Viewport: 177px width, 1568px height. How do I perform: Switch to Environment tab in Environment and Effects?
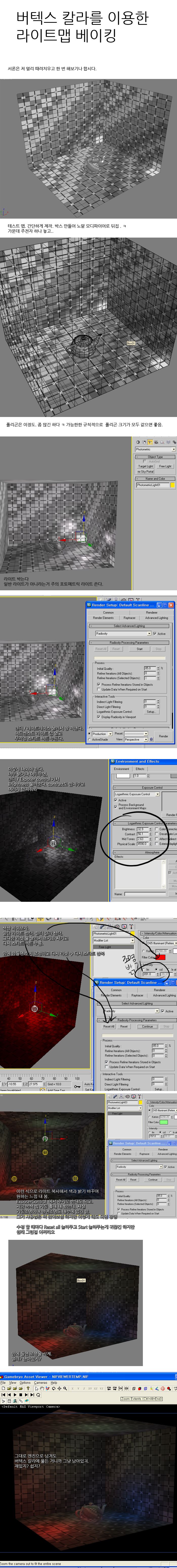click(x=122, y=769)
